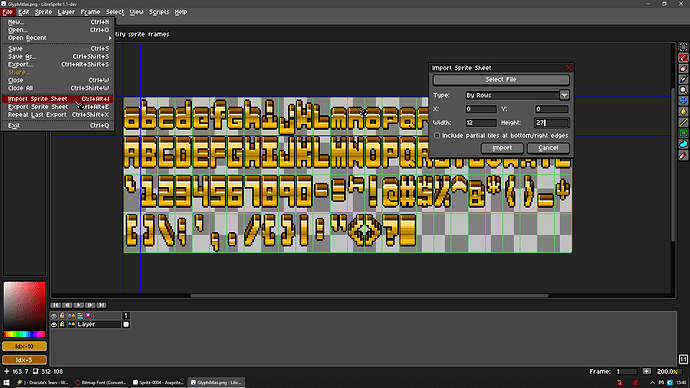The width and height of the screenshot is (690, 388).
Task: Click the rainbow hue slider bar
Action: click(24, 334)
